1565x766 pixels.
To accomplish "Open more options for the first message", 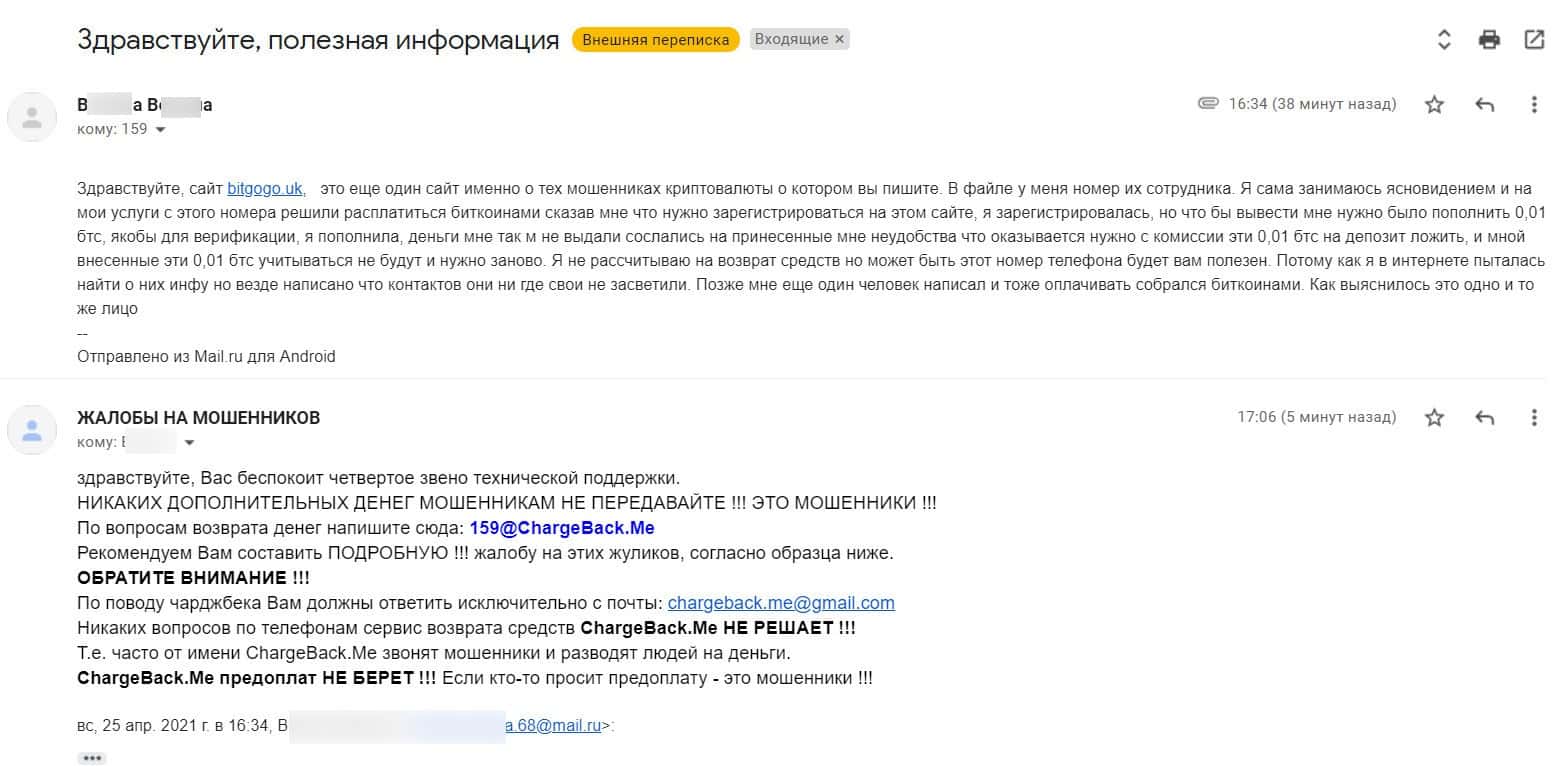I will click(x=1534, y=105).
